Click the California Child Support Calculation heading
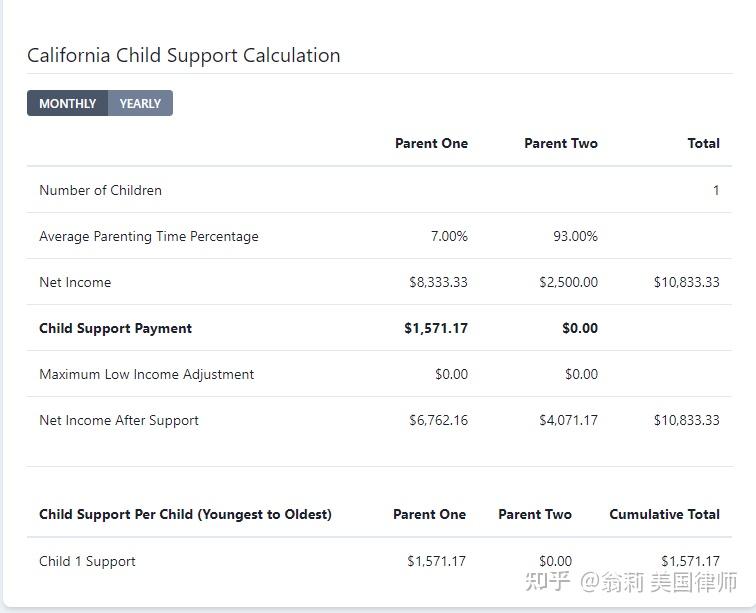 (184, 55)
